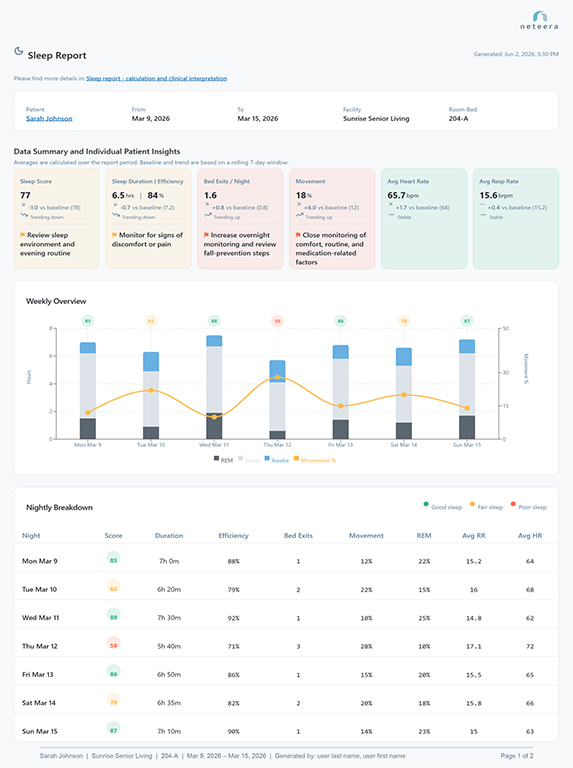Click the flag icon in Sleep Score card
This screenshot has height=768, width=573.
point(23,235)
